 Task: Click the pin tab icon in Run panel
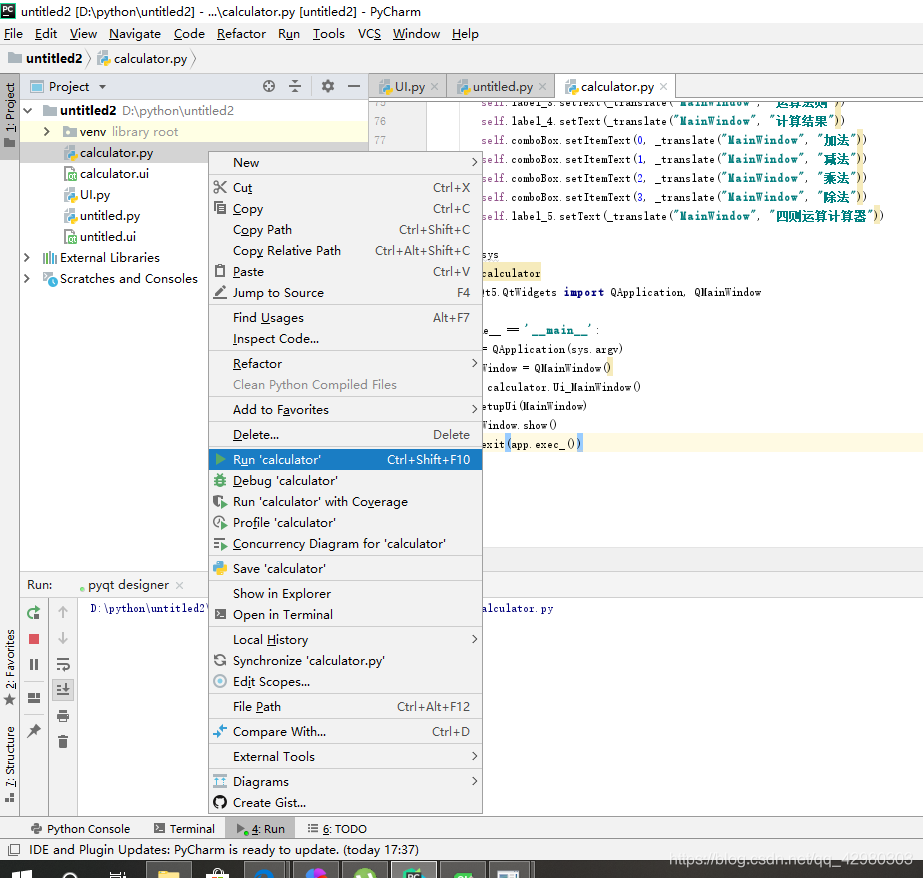[x=34, y=730]
